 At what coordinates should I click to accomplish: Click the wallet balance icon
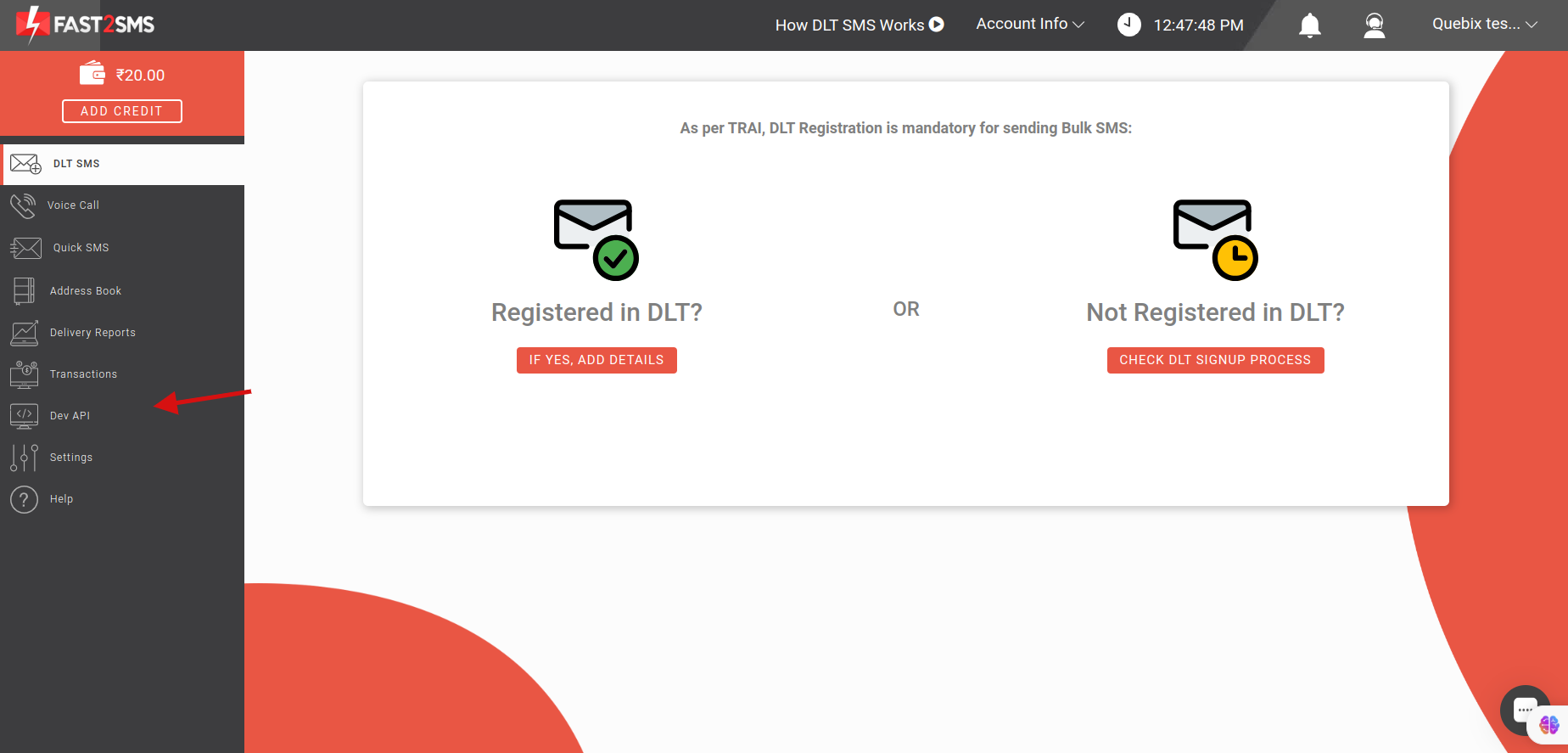[x=92, y=73]
